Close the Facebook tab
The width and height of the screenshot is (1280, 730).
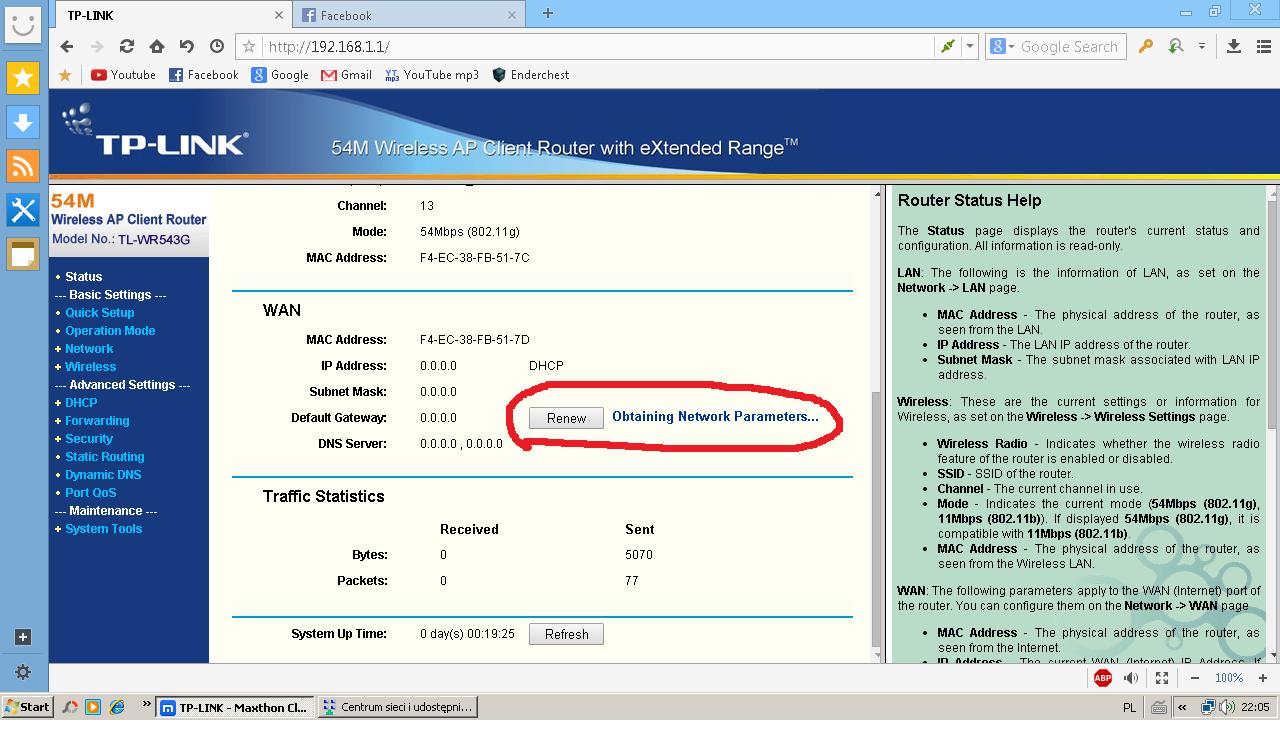pos(513,15)
